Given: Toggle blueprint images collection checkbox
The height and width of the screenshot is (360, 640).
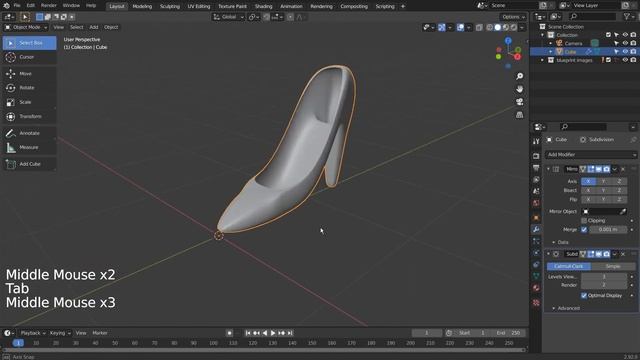Looking at the screenshot, I should [x=609, y=60].
